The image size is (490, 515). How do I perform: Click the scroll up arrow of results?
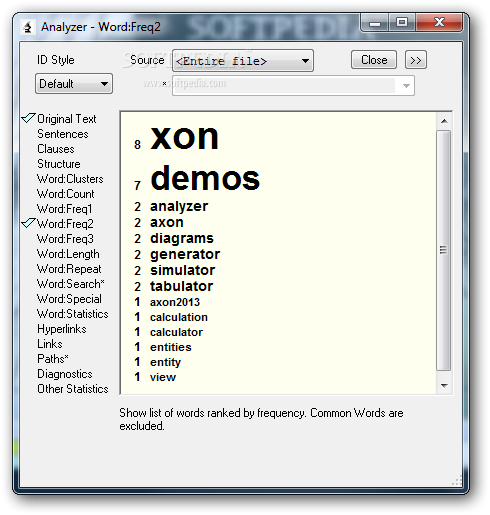point(444,121)
